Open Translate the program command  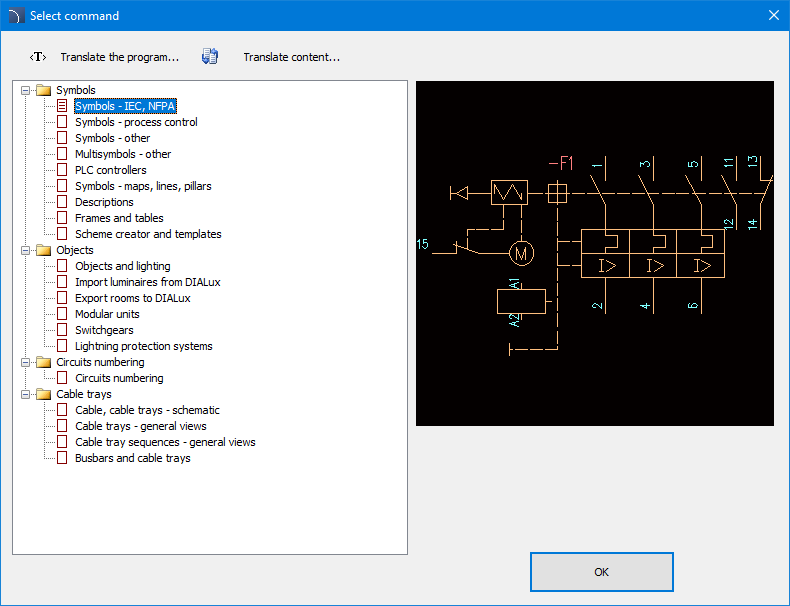pyautogui.click(x=119, y=57)
